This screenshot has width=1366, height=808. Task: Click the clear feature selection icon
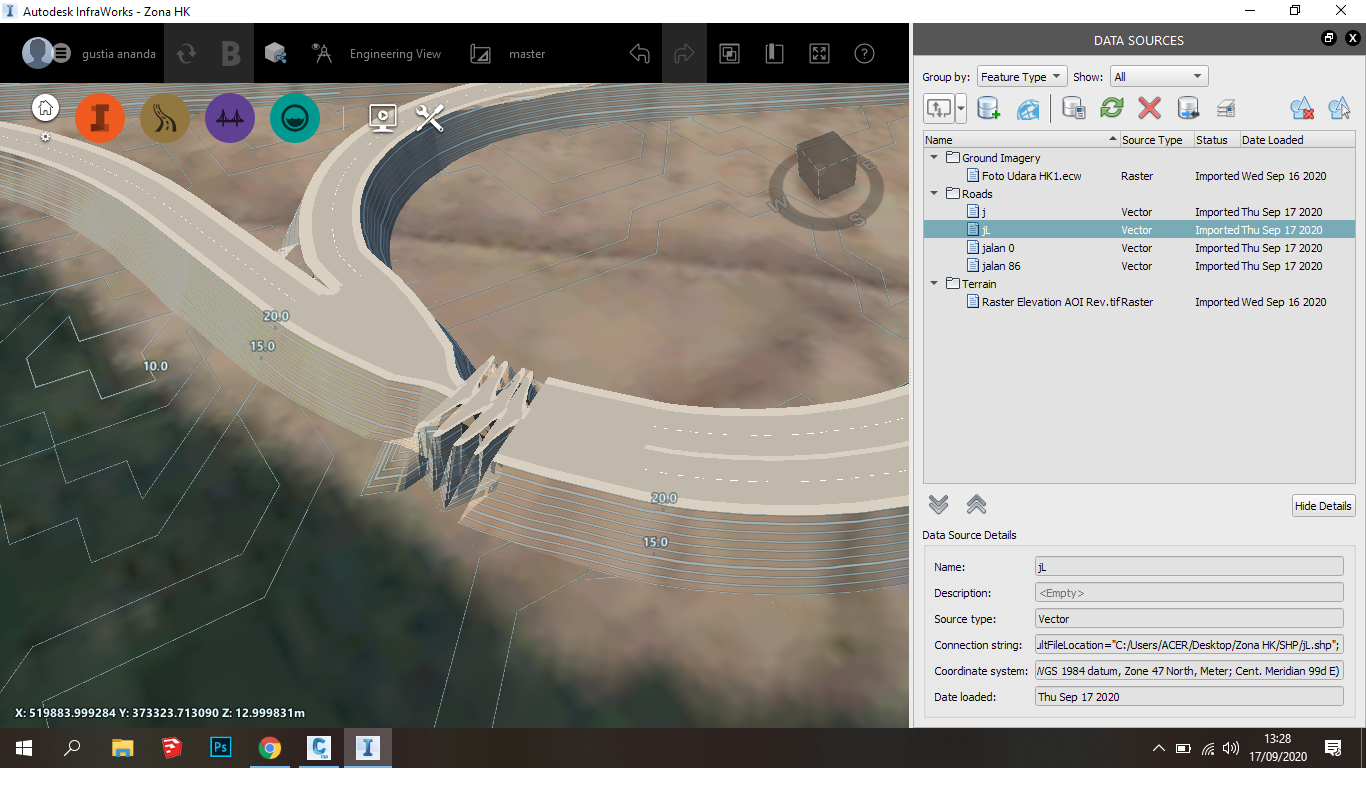pos(1301,108)
